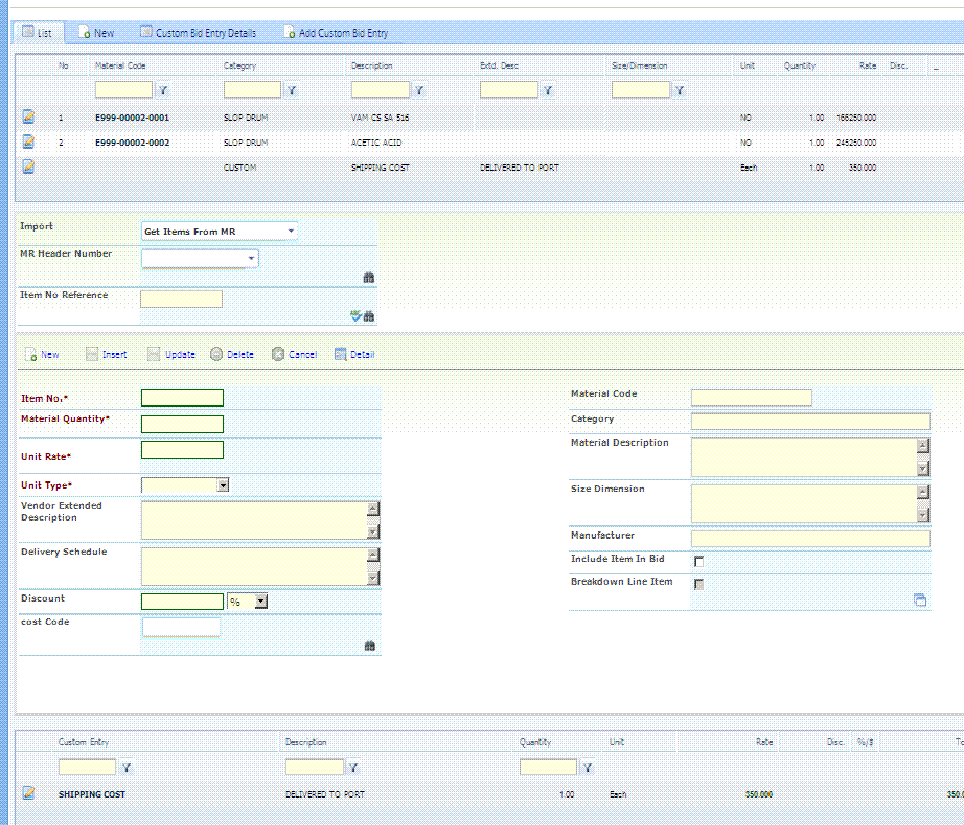Open the Get Items From MR dropdown
This screenshot has width=964, height=825.
[219, 231]
